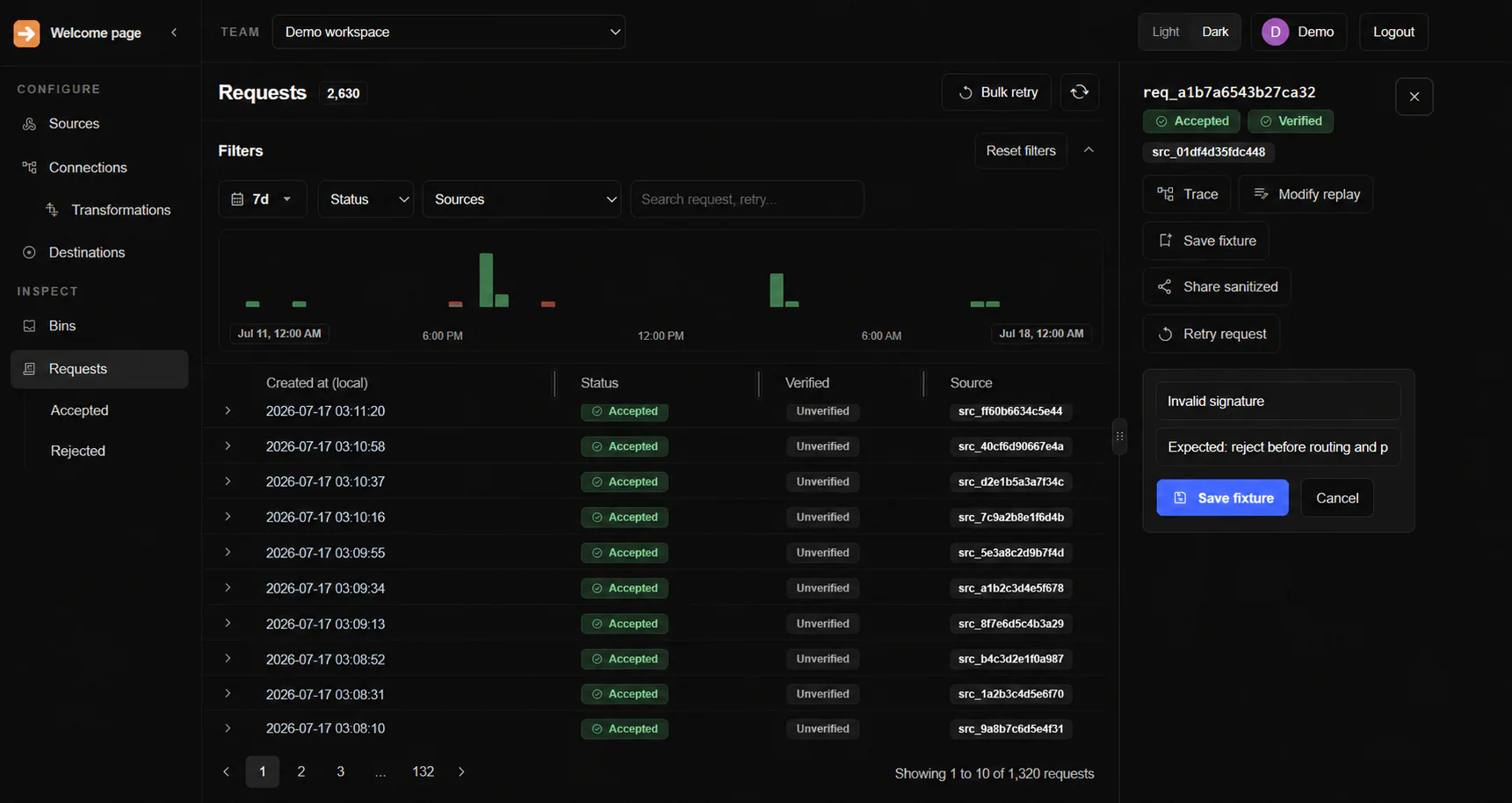Sort by Created at (local) column
The width and height of the screenshot is (1512, 803).
click(x=317, y=383)
